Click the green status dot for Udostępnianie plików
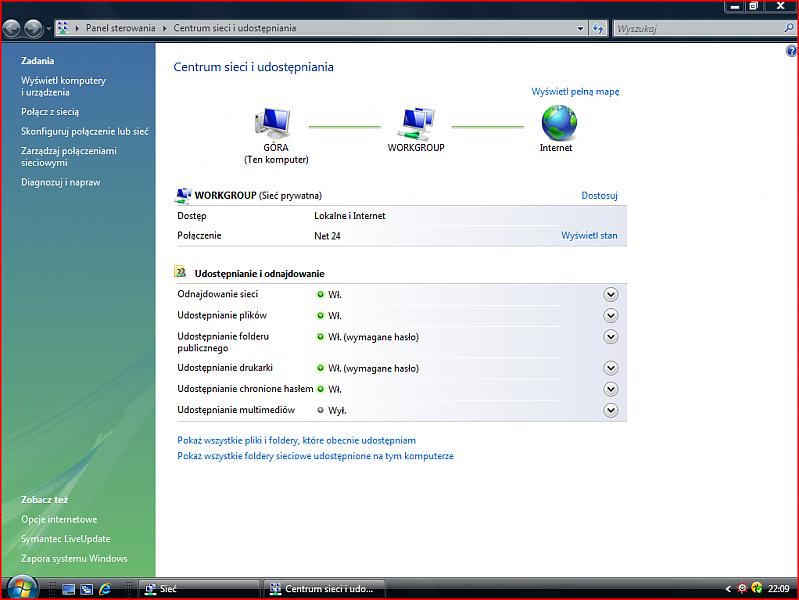This screenshot has width=799, height=600. pos(320,316)
